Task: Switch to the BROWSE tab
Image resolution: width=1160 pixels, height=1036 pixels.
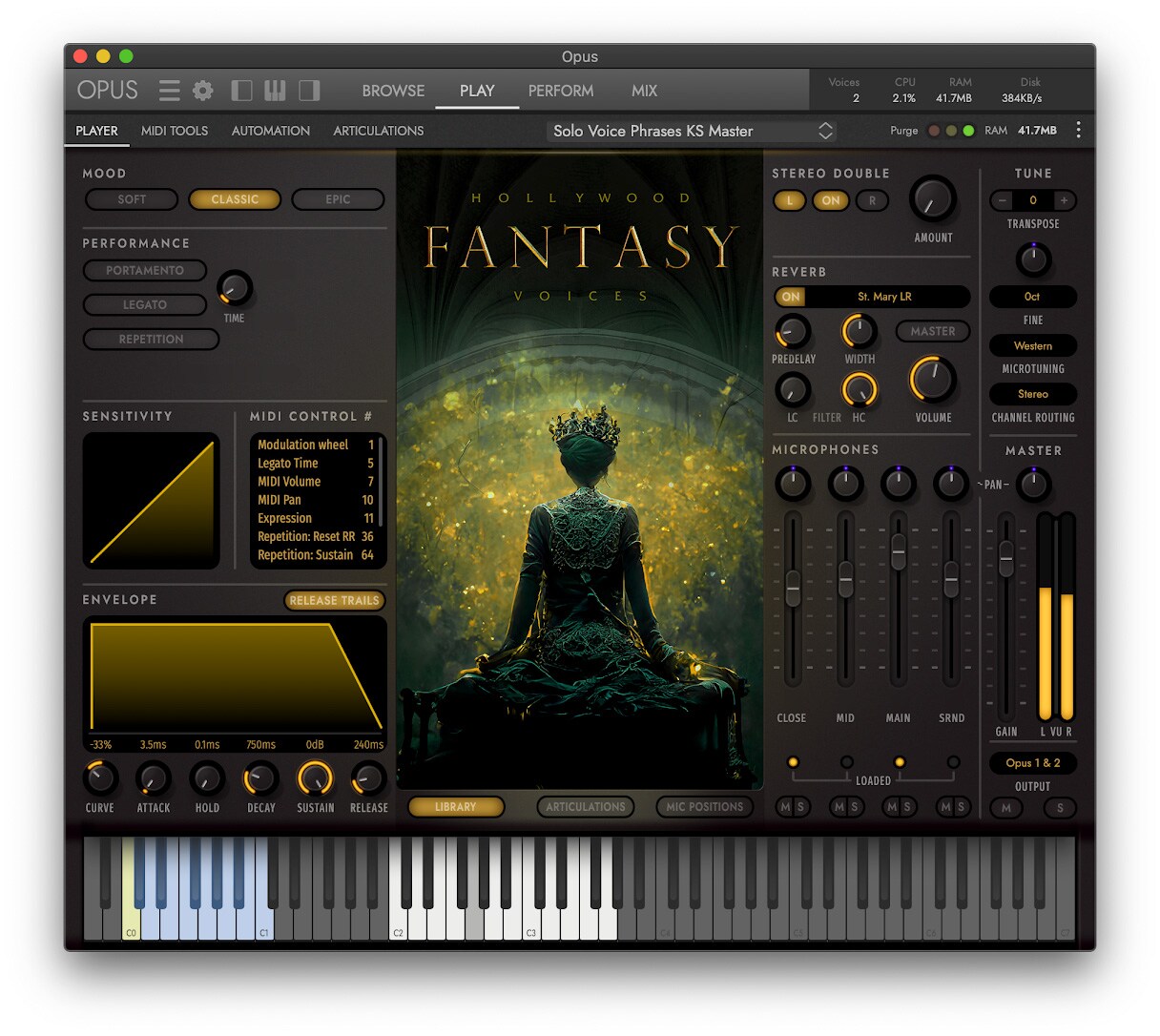Action: 393,91
